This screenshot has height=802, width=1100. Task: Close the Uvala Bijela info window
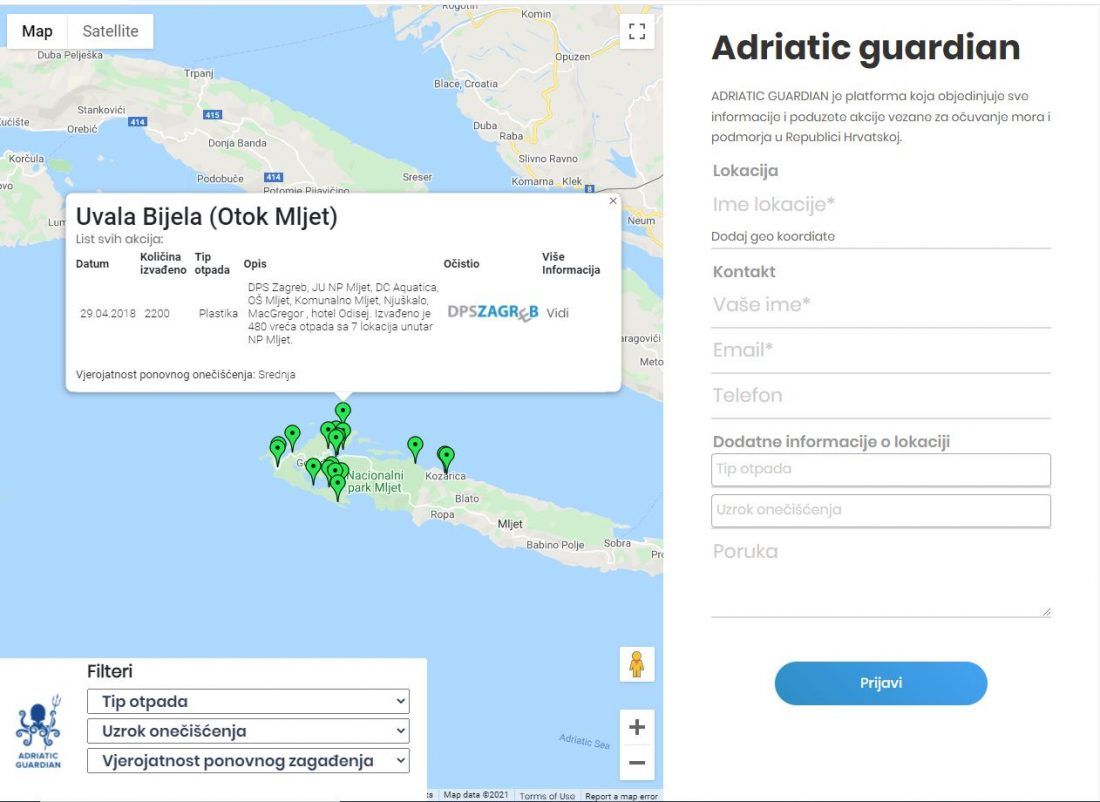(x=613, y=201)
